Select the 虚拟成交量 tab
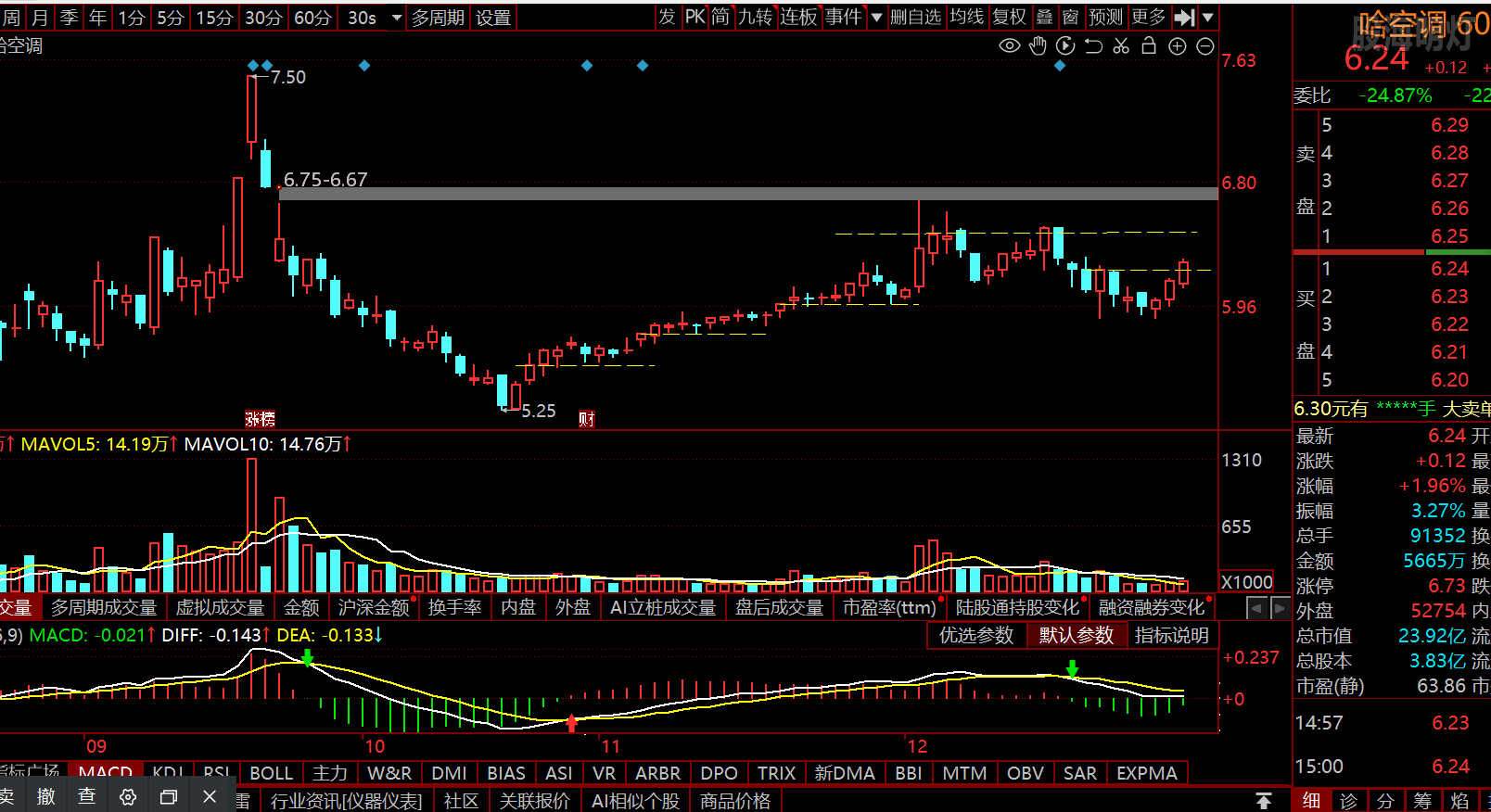The image size is (1491, 812). click(220, 607)
